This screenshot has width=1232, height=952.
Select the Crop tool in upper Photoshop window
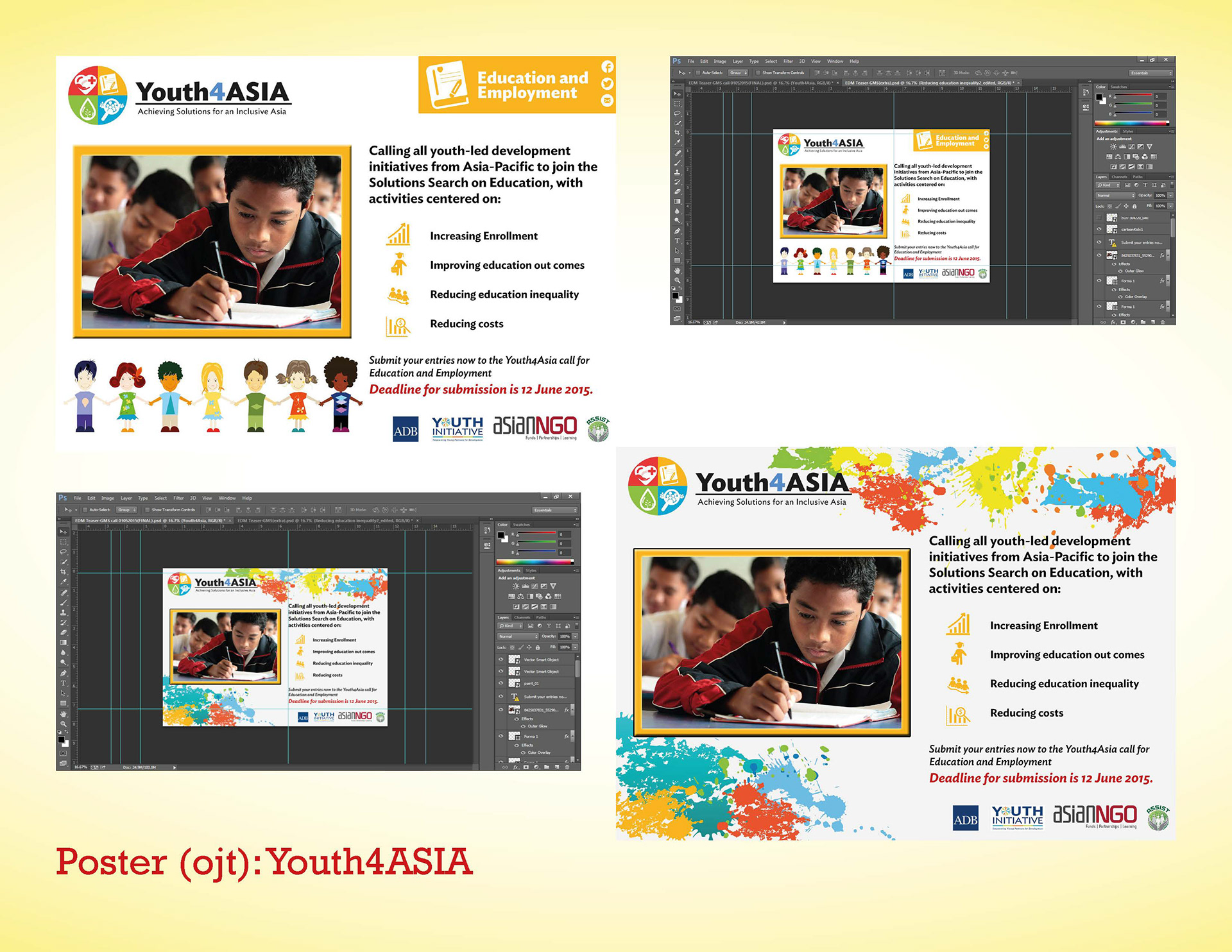[677, 132]
